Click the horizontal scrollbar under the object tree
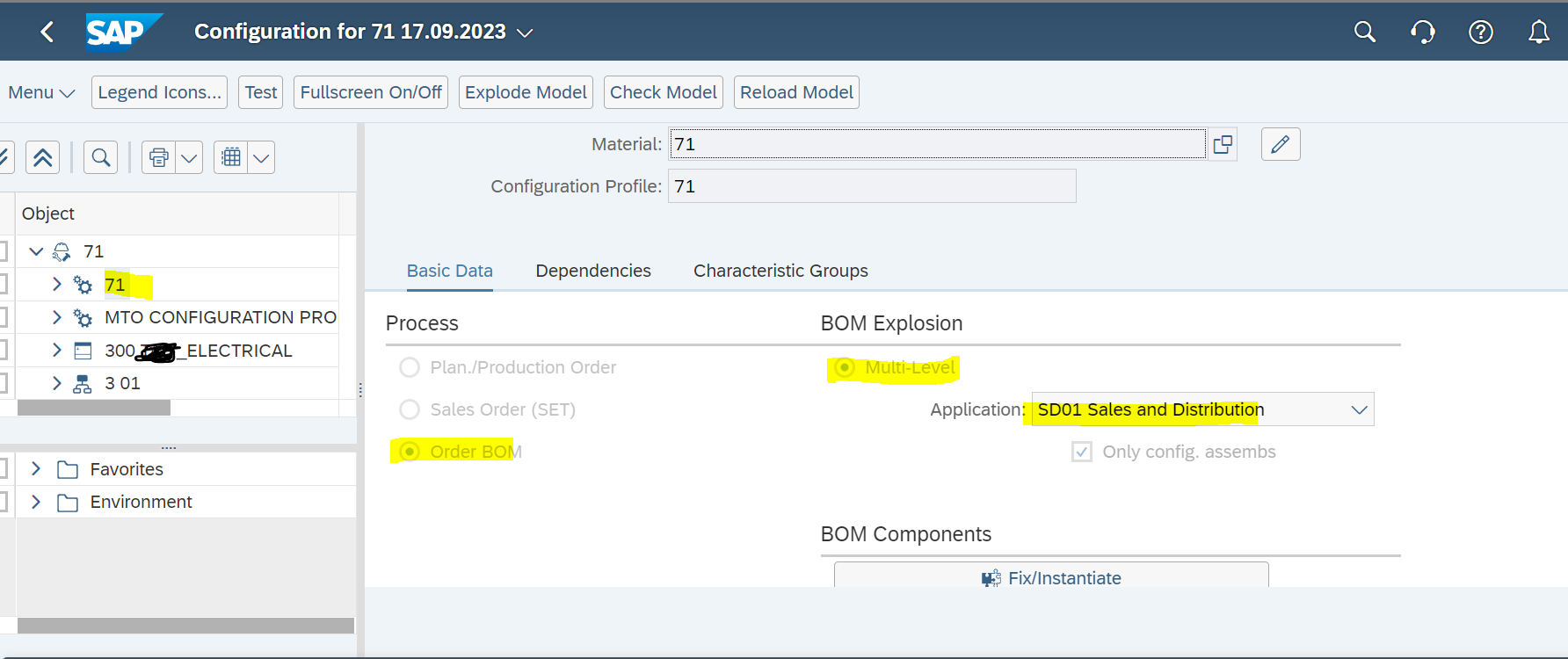Screen dimensions: 1568x659 pyautogui.click(x=94, y=408)
